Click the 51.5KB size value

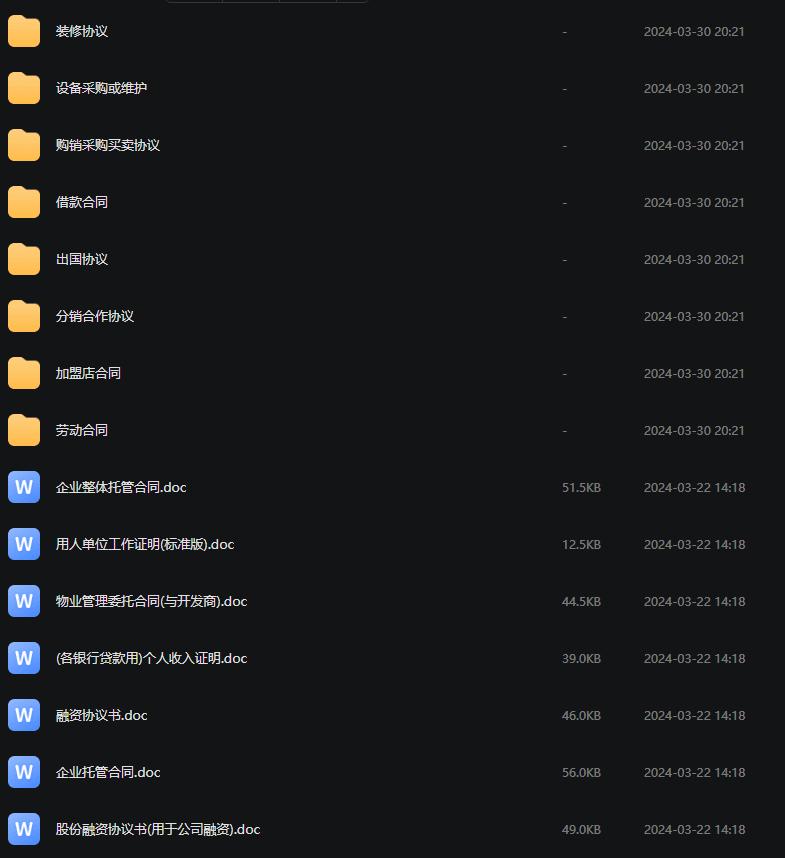[x=582, y=488]
